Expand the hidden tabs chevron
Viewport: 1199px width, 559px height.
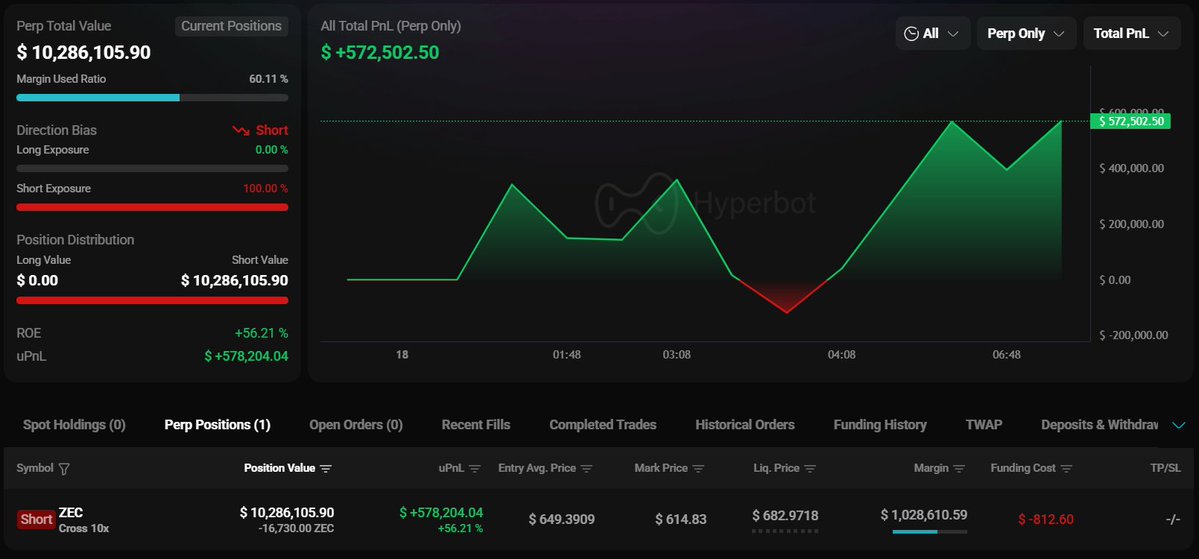tap(1178, 425)
